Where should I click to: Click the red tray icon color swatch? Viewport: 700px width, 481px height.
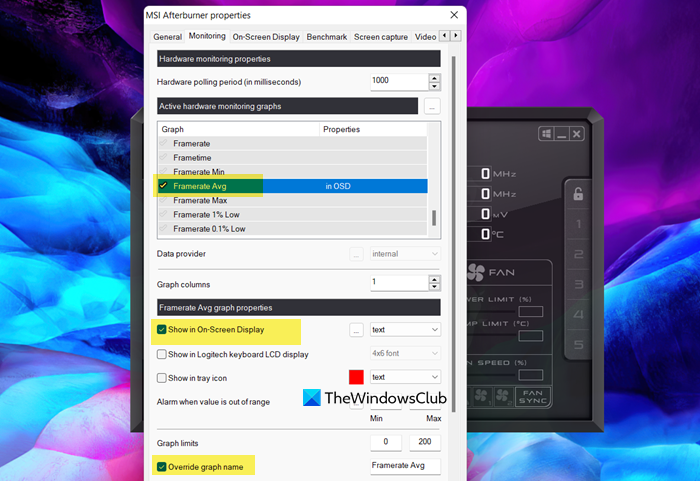tap(356, 377)
